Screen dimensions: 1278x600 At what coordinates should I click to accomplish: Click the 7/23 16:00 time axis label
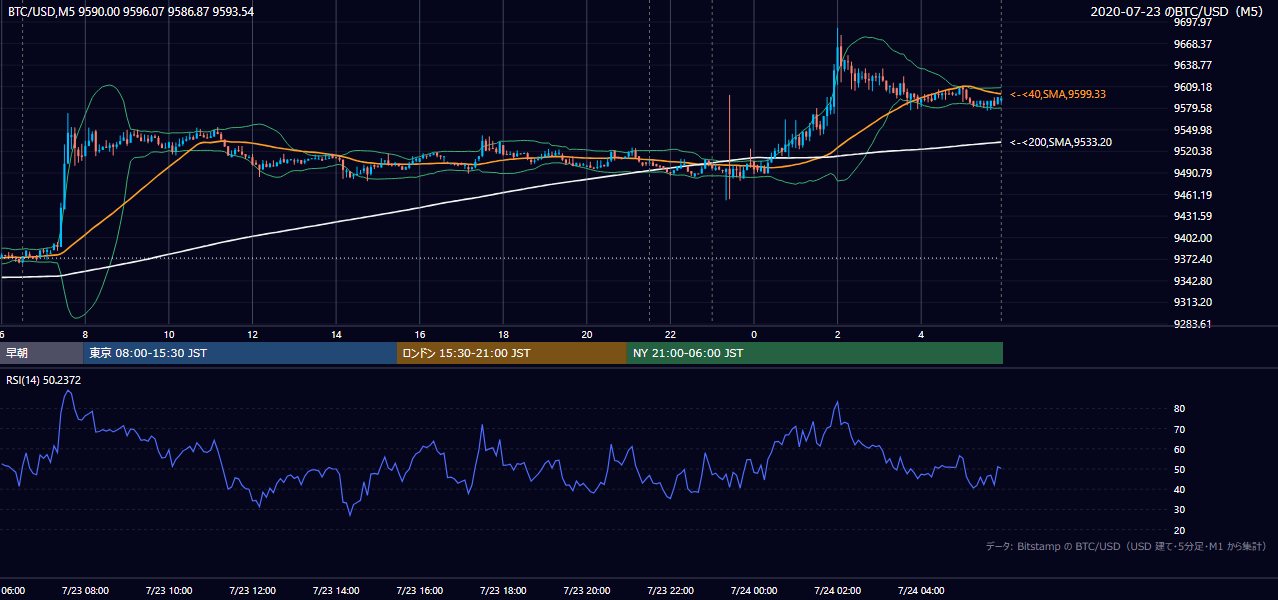click(x=419, y=591)
